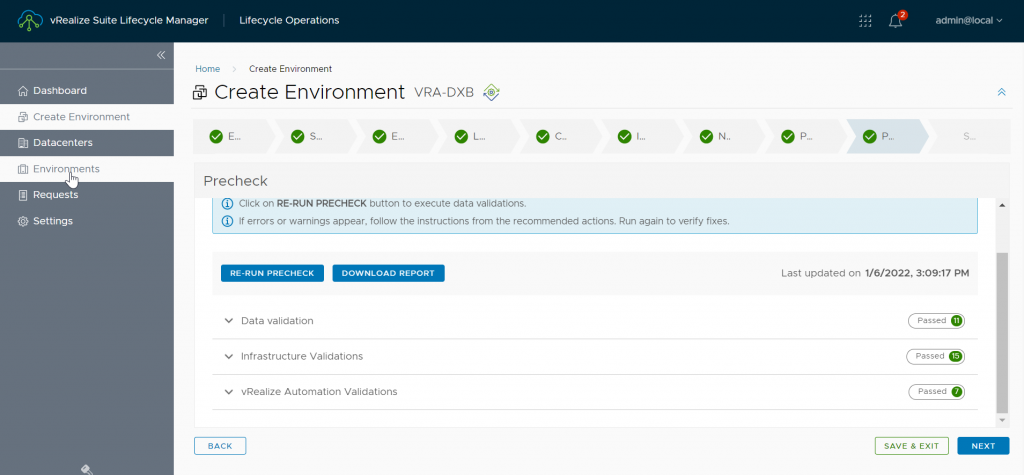Select Create Environment in the sidebar
1024x475 pixels.
[x=87, y=117]
